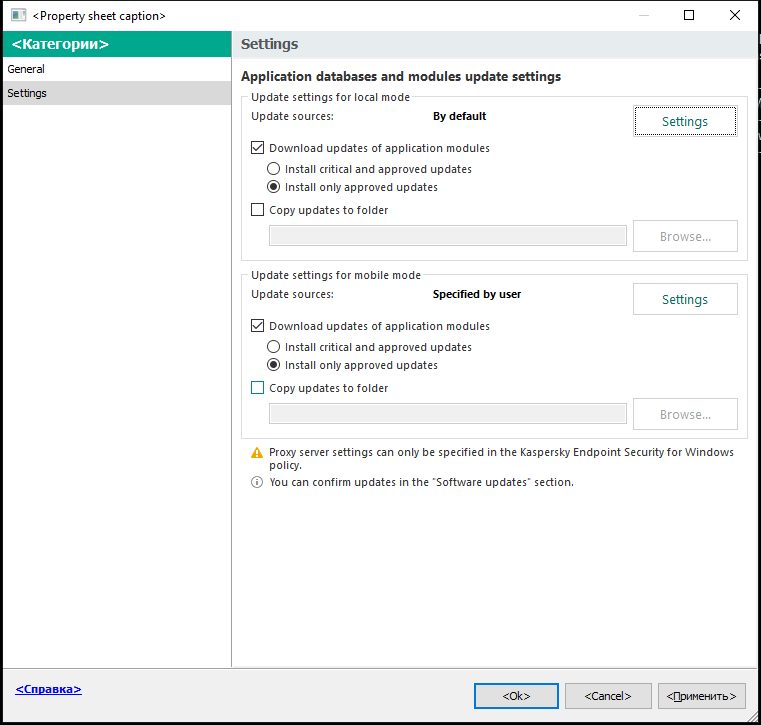Click the info icon beside software updates note
761x725 pixels.
click(x=257, y=482)
